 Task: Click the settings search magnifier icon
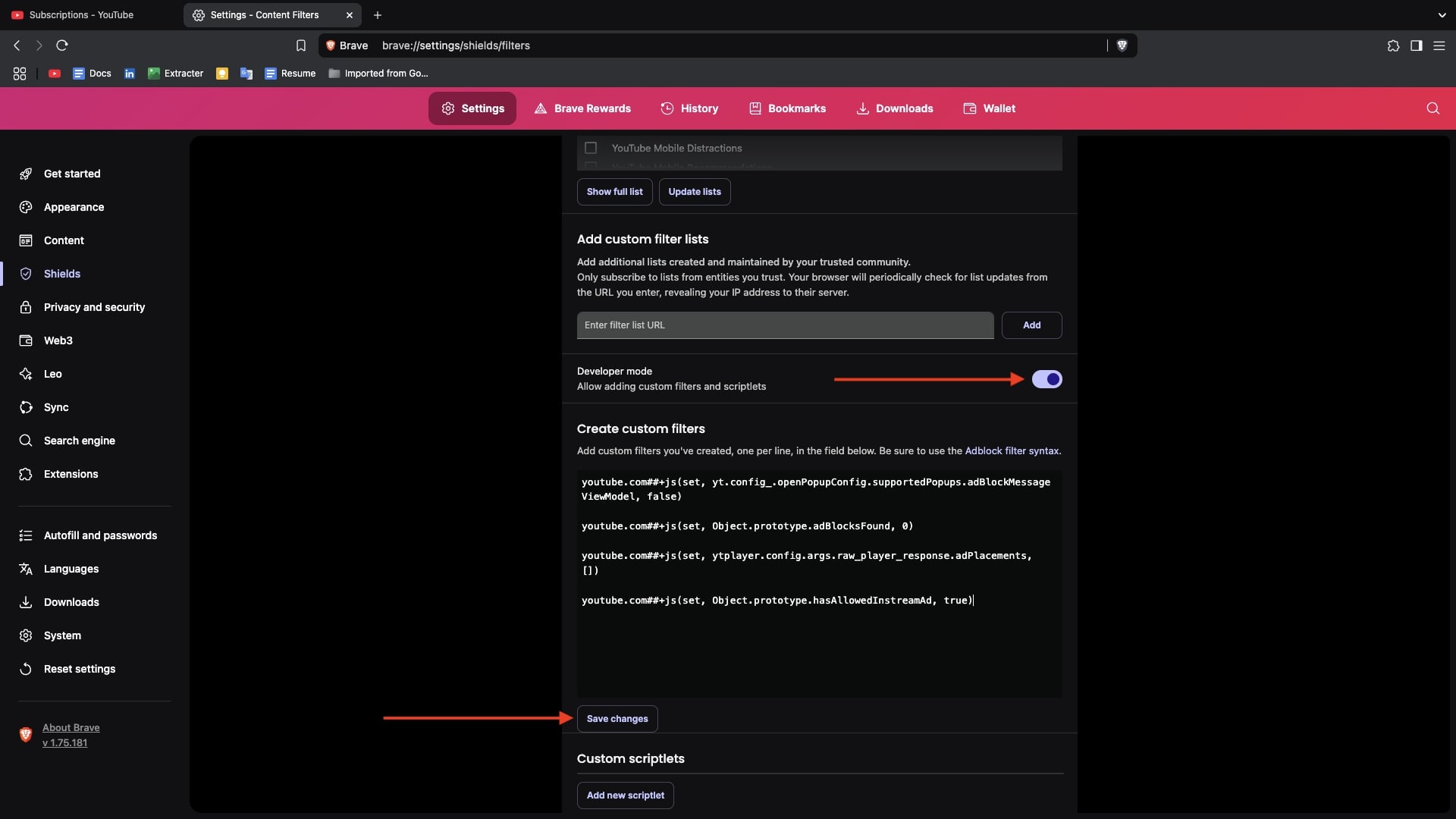[1432, 108]
